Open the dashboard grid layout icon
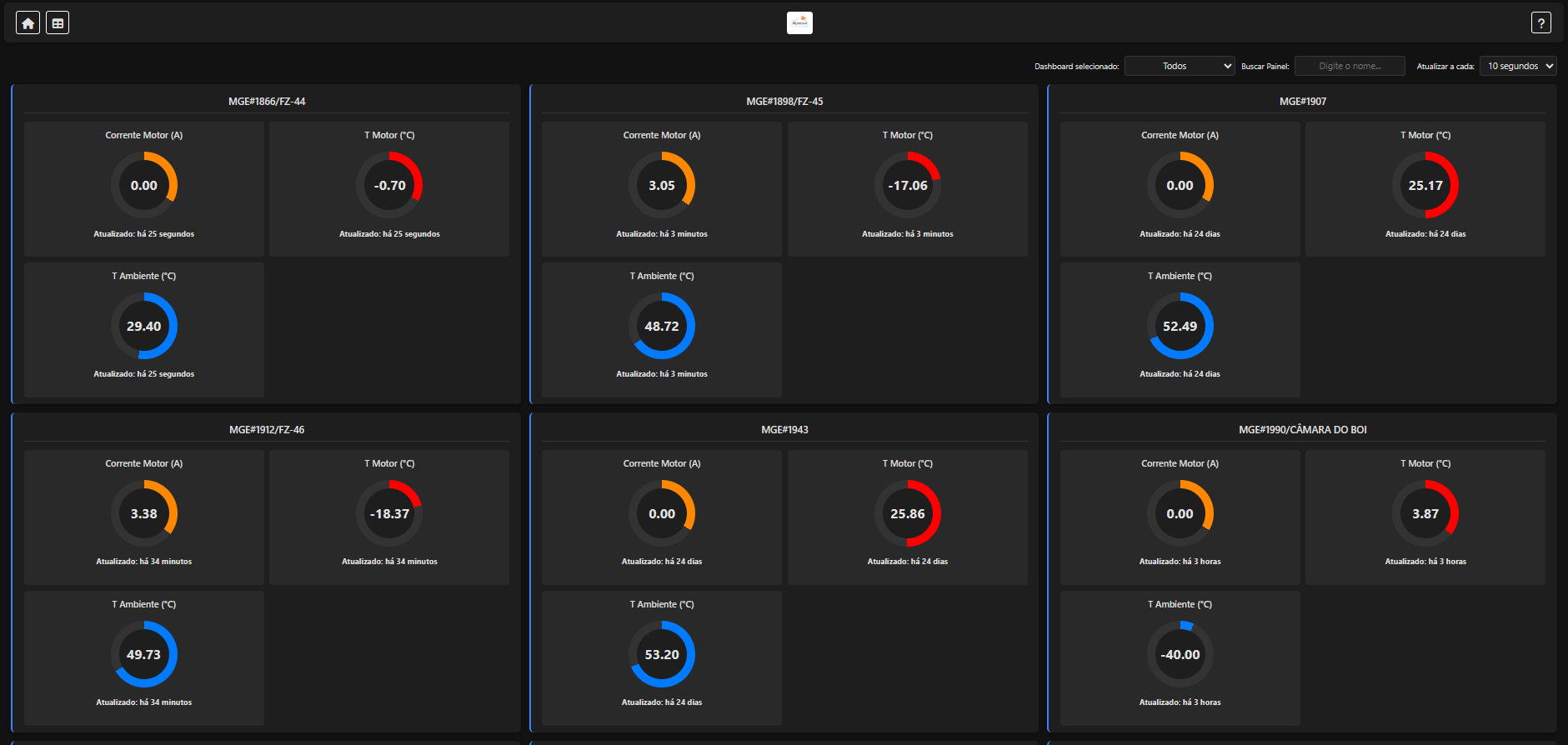This screenshot has height=745, width=1568. (x=58, y=22)
